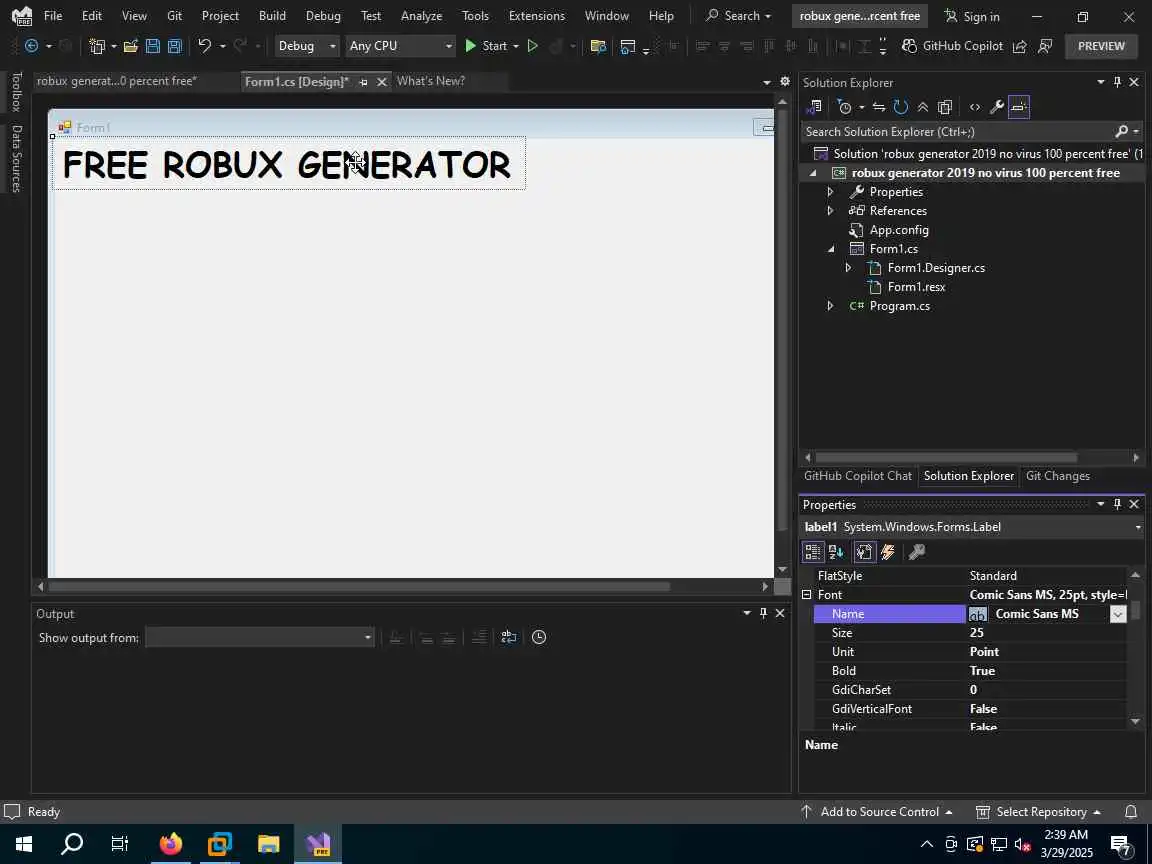Image resolution: width=1152 pixels, height=864 pixels.
Task: Toggle Solutions and Folders view icon
Action: (x=814, y=107)
